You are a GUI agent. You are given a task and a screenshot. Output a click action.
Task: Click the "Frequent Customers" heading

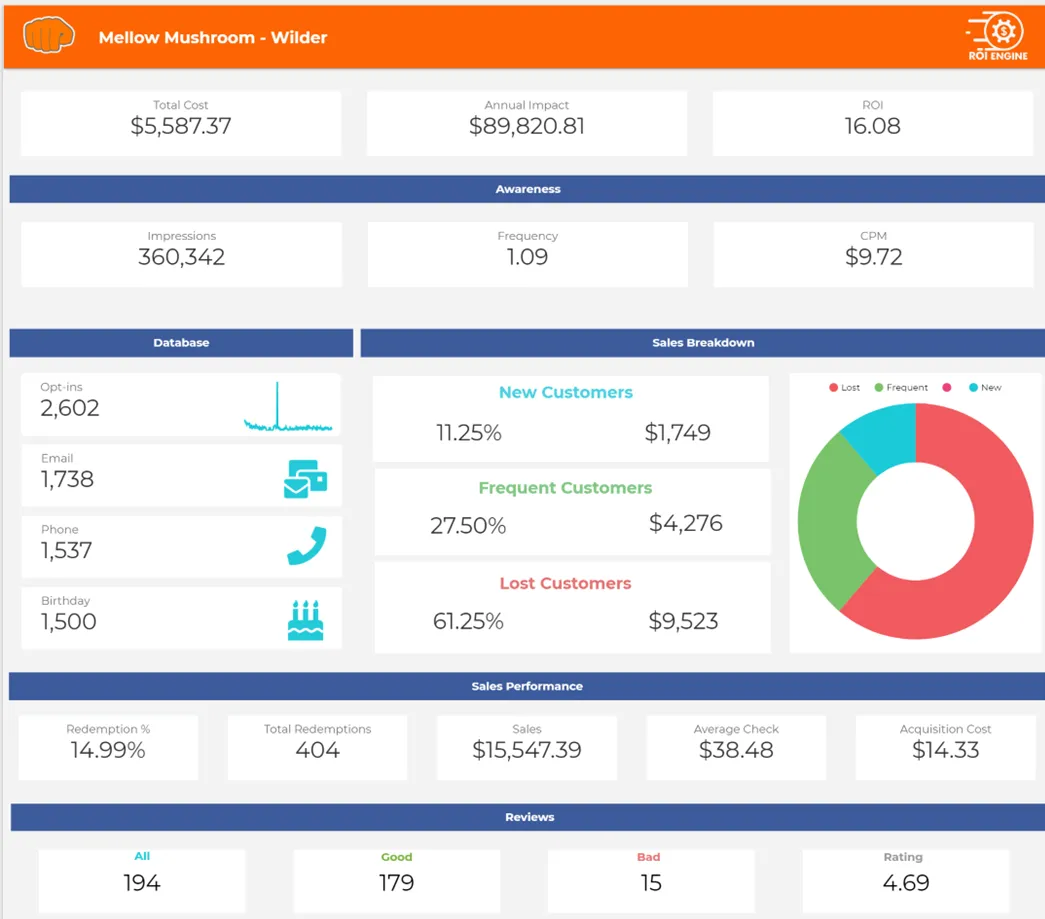tap(565, 488)
